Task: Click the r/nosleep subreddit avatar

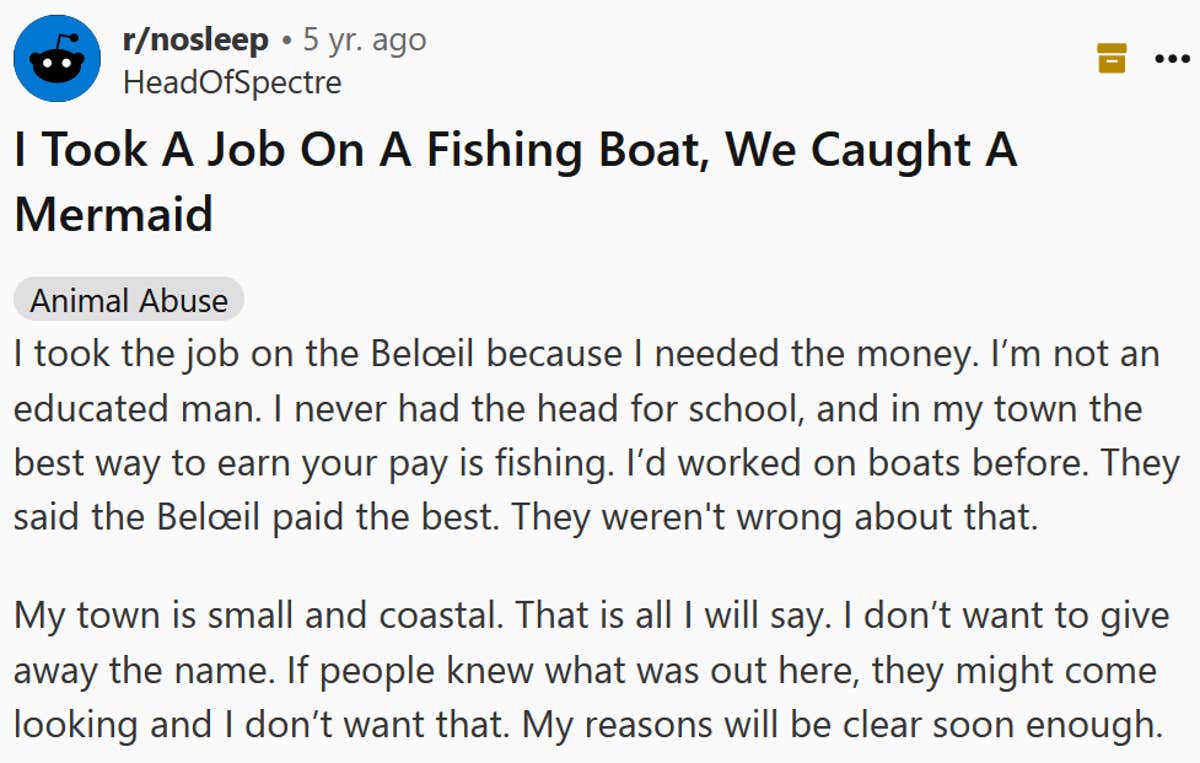Action: (57, 58)
